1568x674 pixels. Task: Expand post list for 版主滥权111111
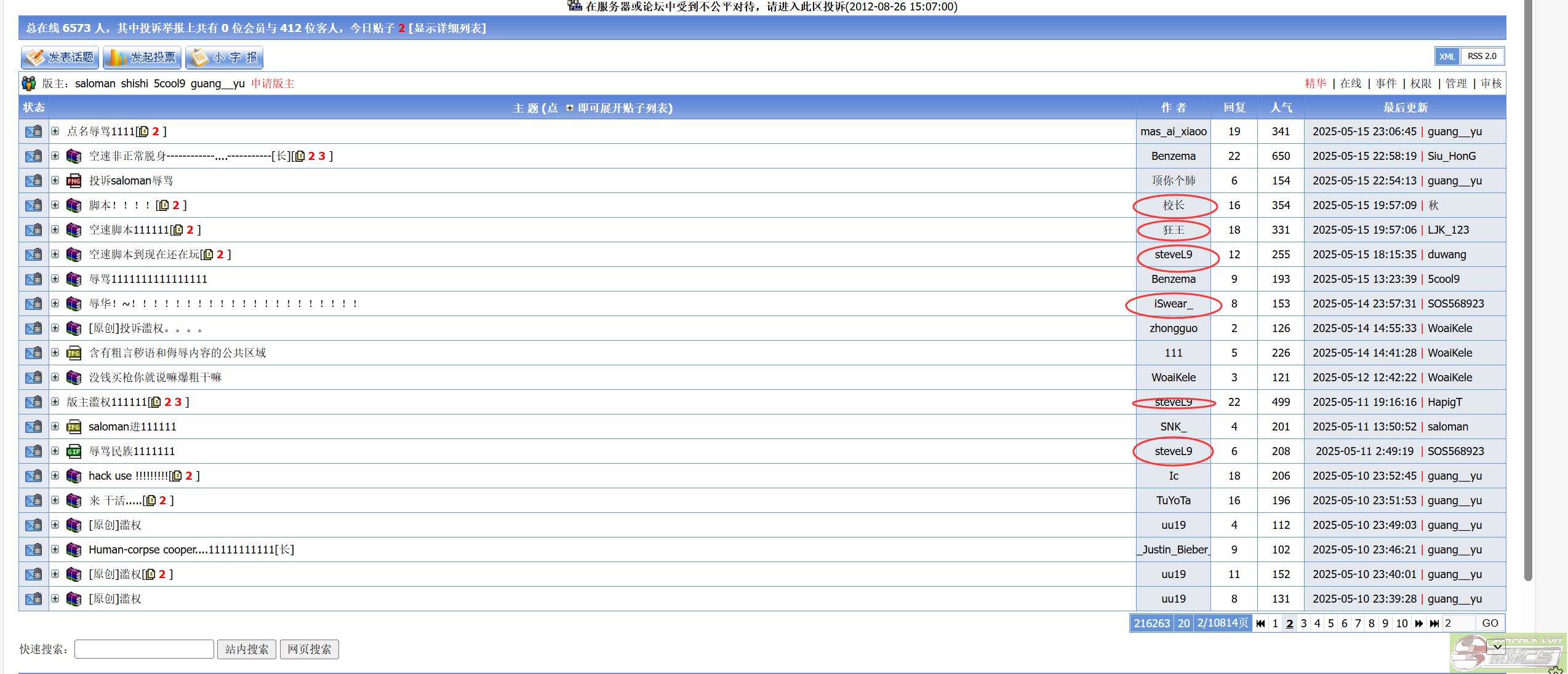point(55,402)
